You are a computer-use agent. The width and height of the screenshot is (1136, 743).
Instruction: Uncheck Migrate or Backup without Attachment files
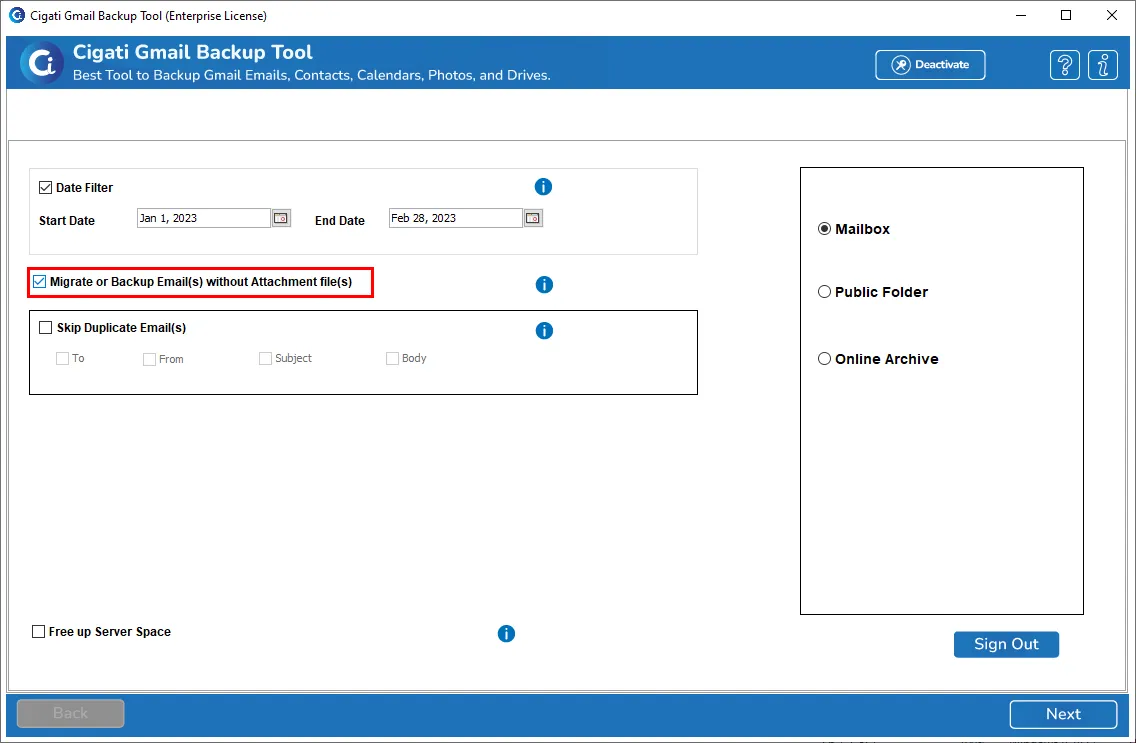coord(39,282)
